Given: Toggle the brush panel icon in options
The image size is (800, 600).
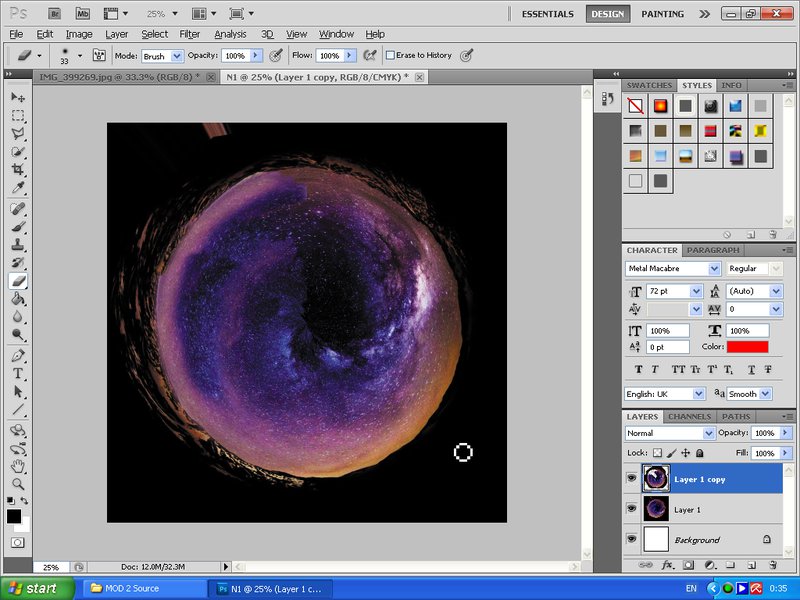Looking at the screenshot, I should click(x=99, y=55).
